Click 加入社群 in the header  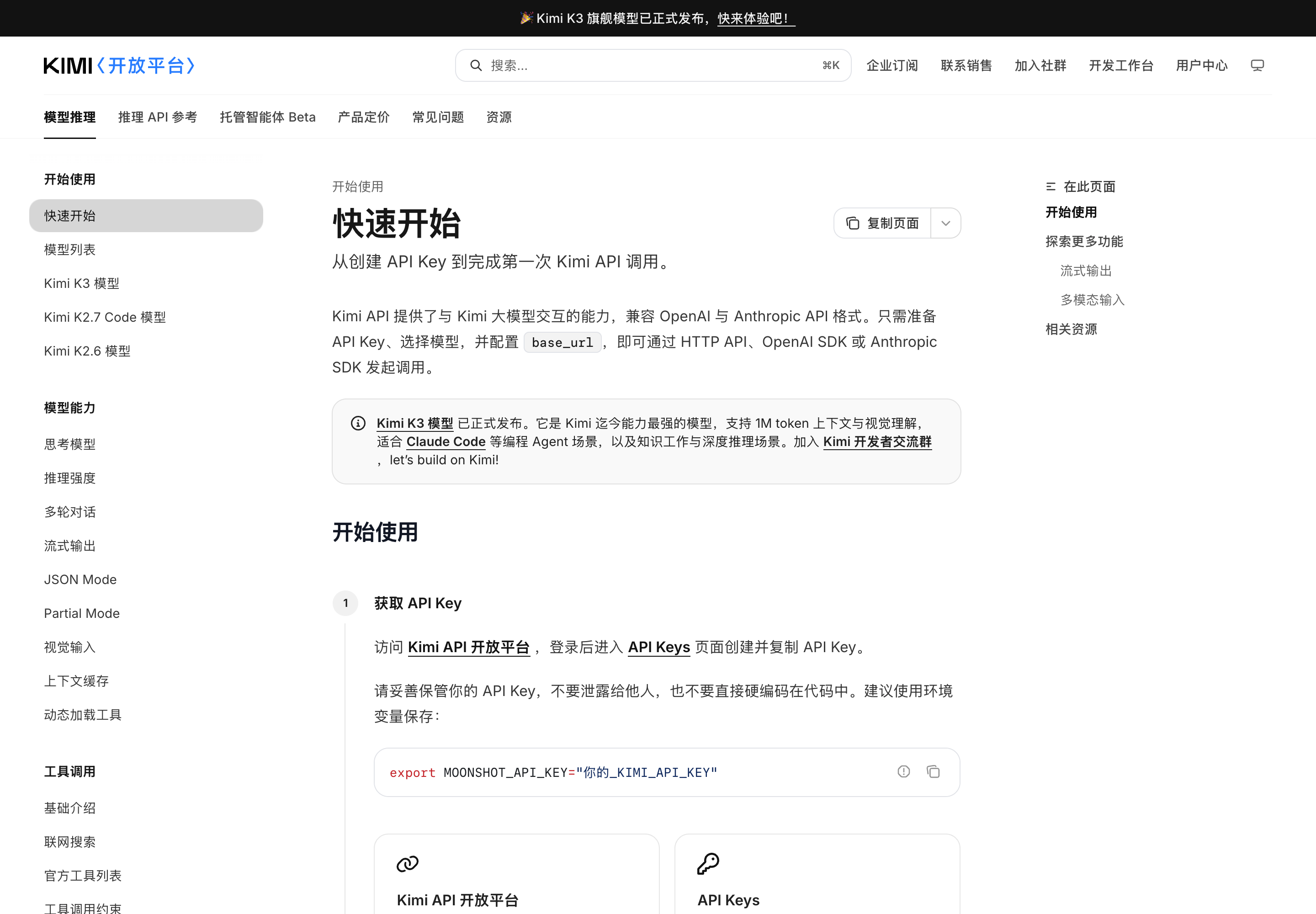(1040, 65)
